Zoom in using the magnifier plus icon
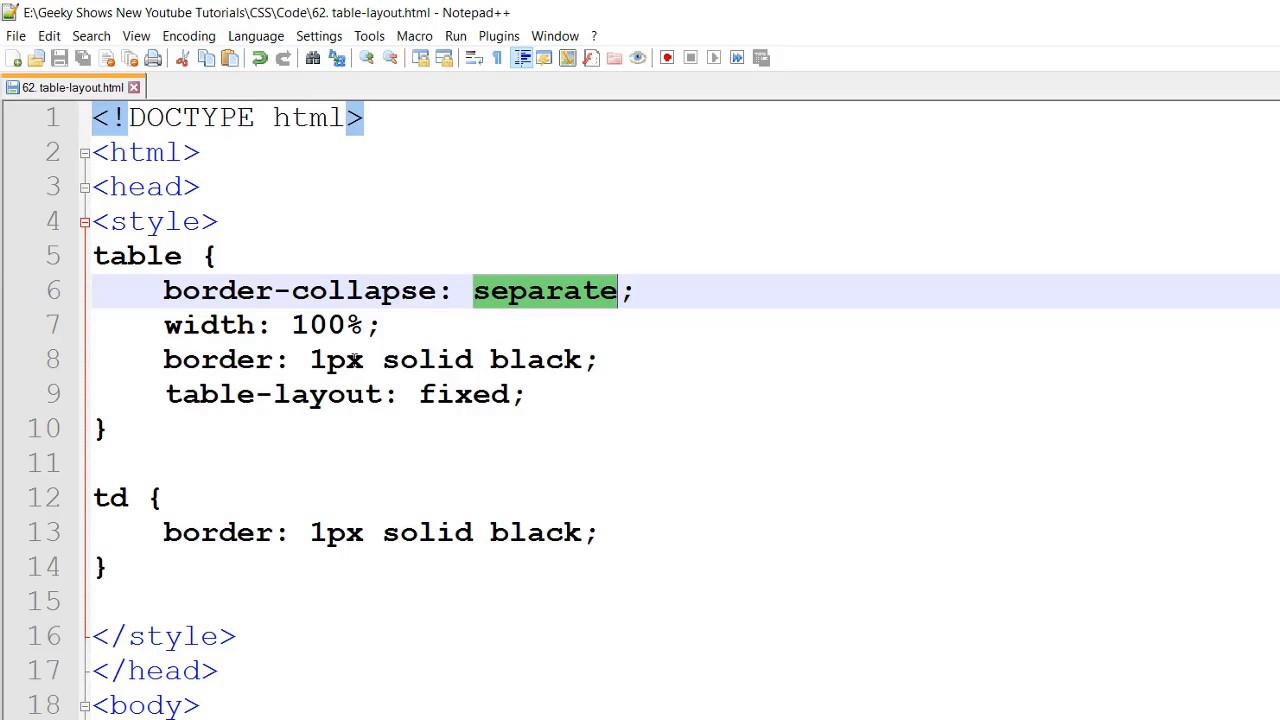Screen dimensions: 1280x720 pyautogui.click(x=367, y=58)
